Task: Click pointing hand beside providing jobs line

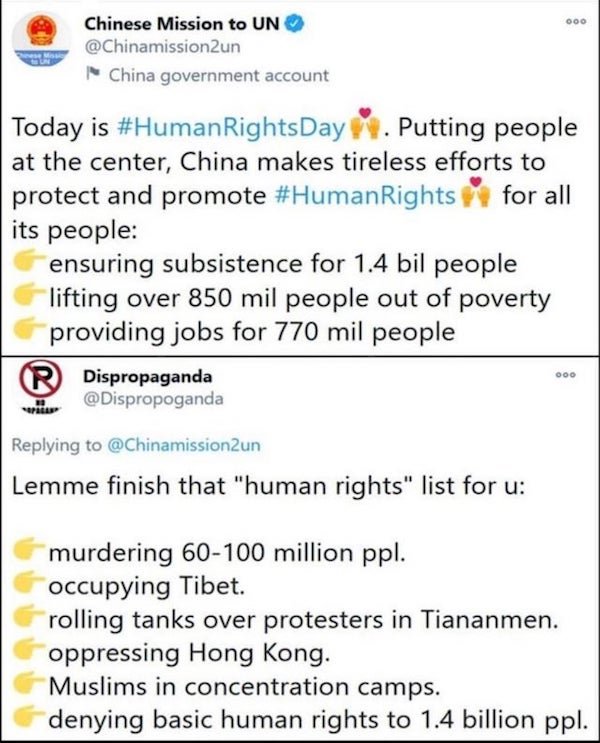Action: point(30,328)
